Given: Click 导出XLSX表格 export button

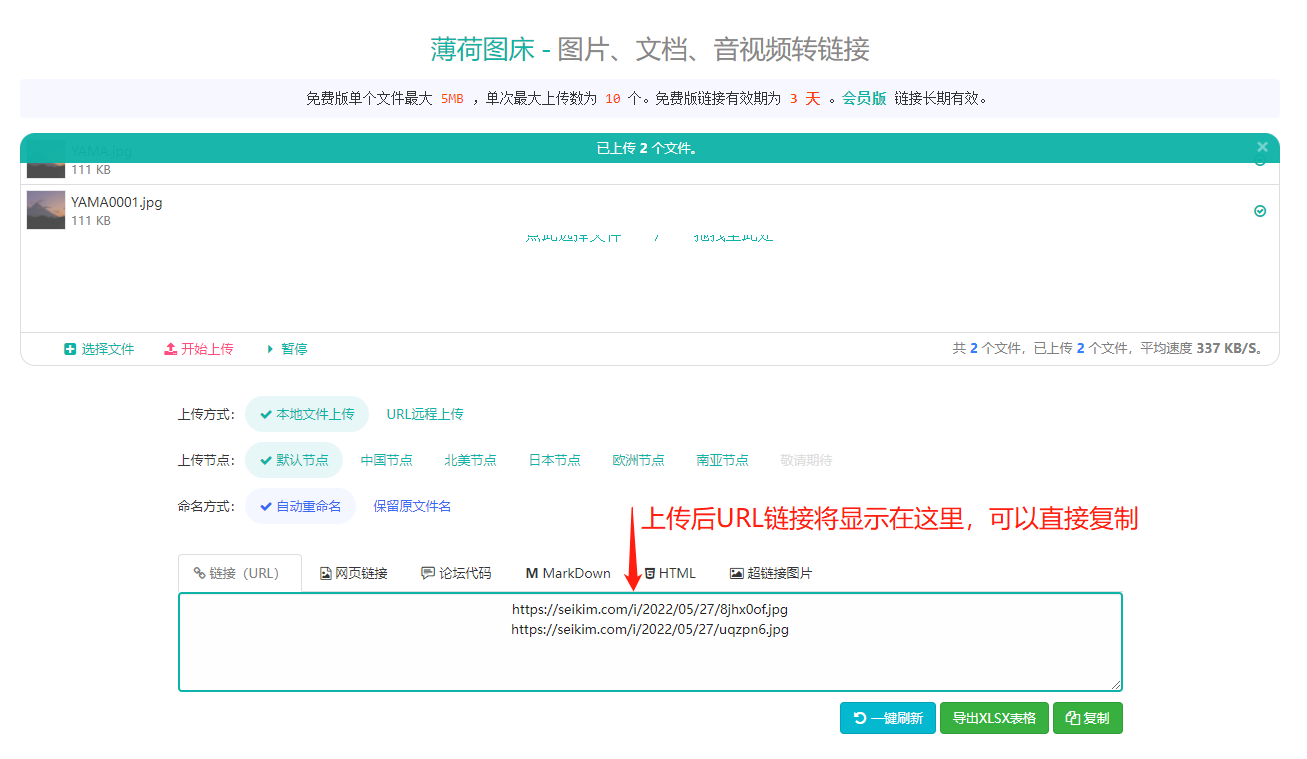Looking at the screenshot, I should click(994, 718).
